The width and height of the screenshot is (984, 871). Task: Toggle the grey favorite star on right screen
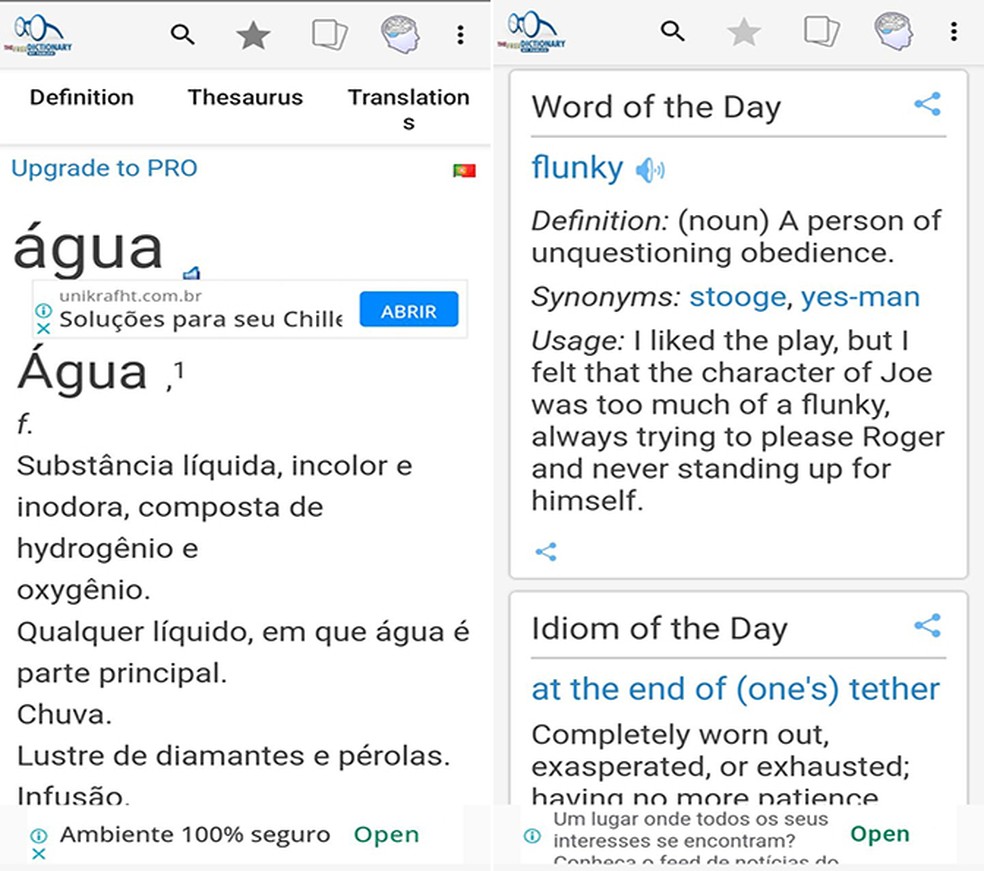(x=743, y=33)
